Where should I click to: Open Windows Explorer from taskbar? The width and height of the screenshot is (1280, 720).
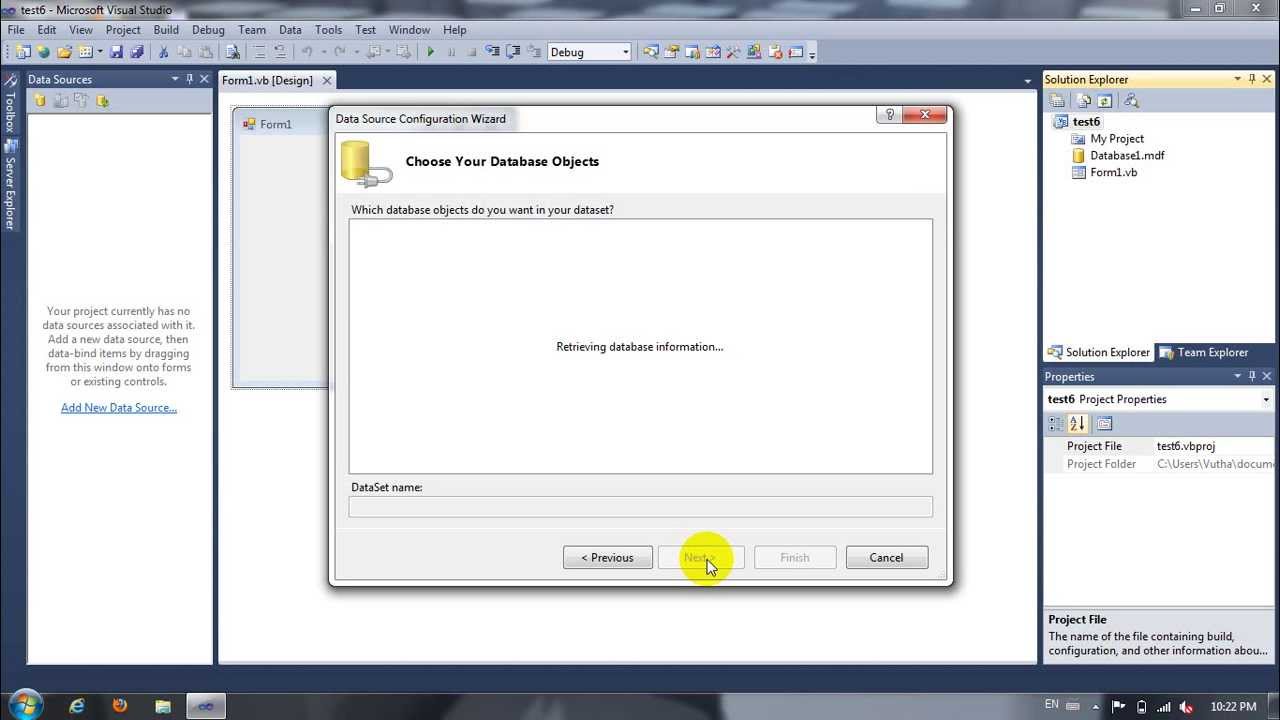pos(163,706)
